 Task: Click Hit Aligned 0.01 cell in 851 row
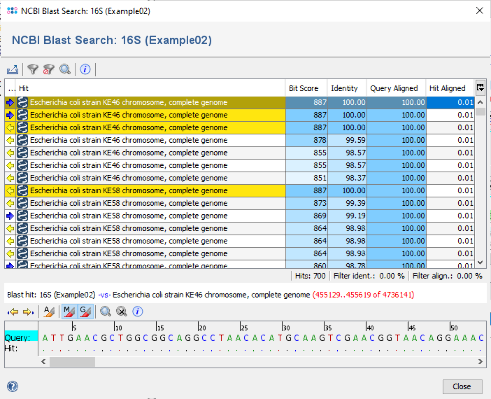click(450, 178)
